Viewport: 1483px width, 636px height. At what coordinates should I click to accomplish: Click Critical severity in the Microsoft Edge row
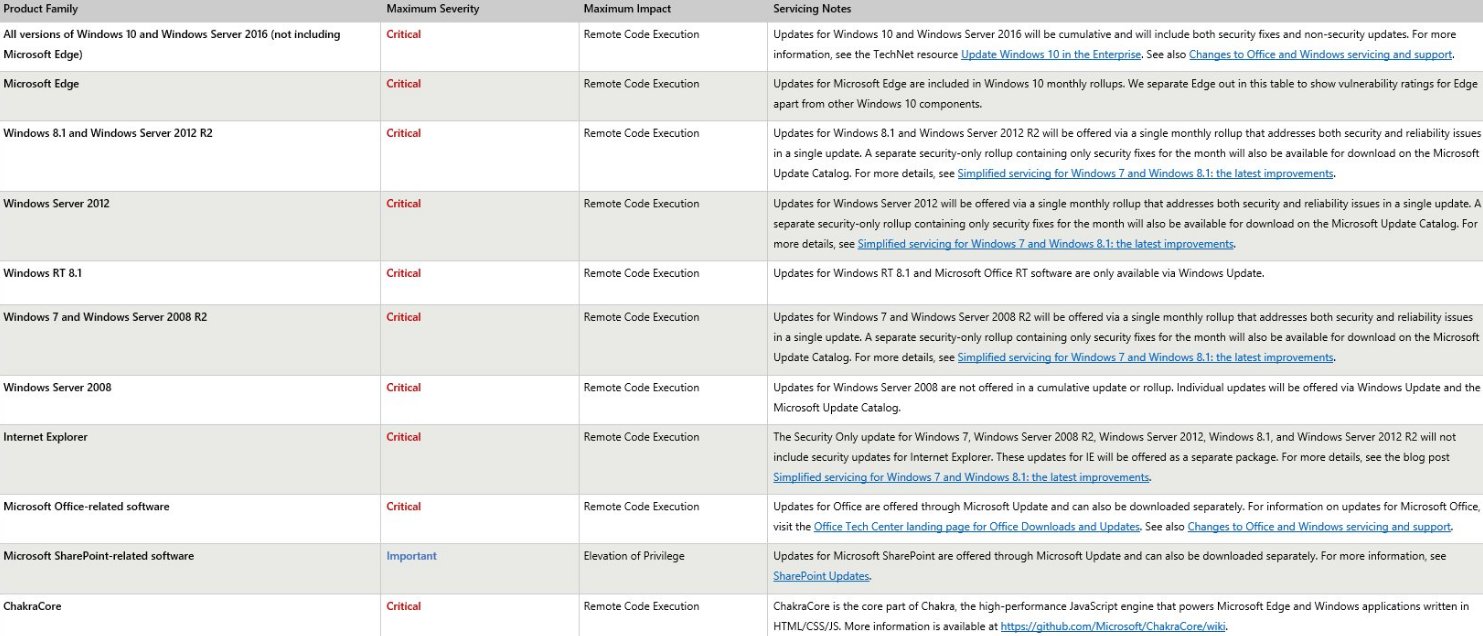coord(403,84)
